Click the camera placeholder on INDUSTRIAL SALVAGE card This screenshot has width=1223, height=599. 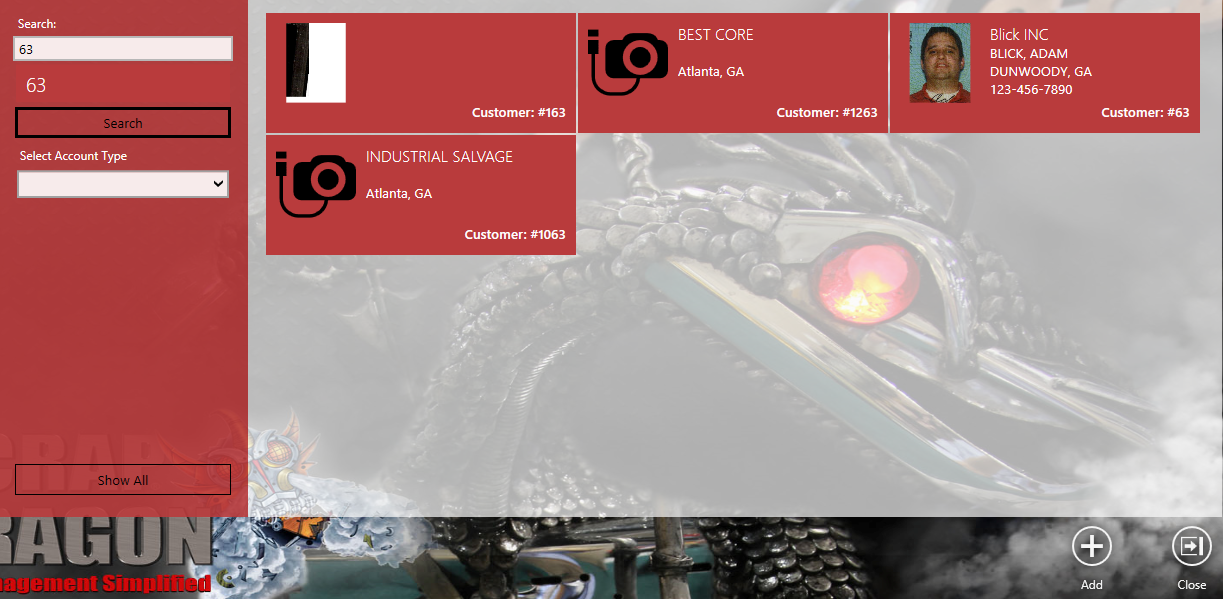pos(316,184)
